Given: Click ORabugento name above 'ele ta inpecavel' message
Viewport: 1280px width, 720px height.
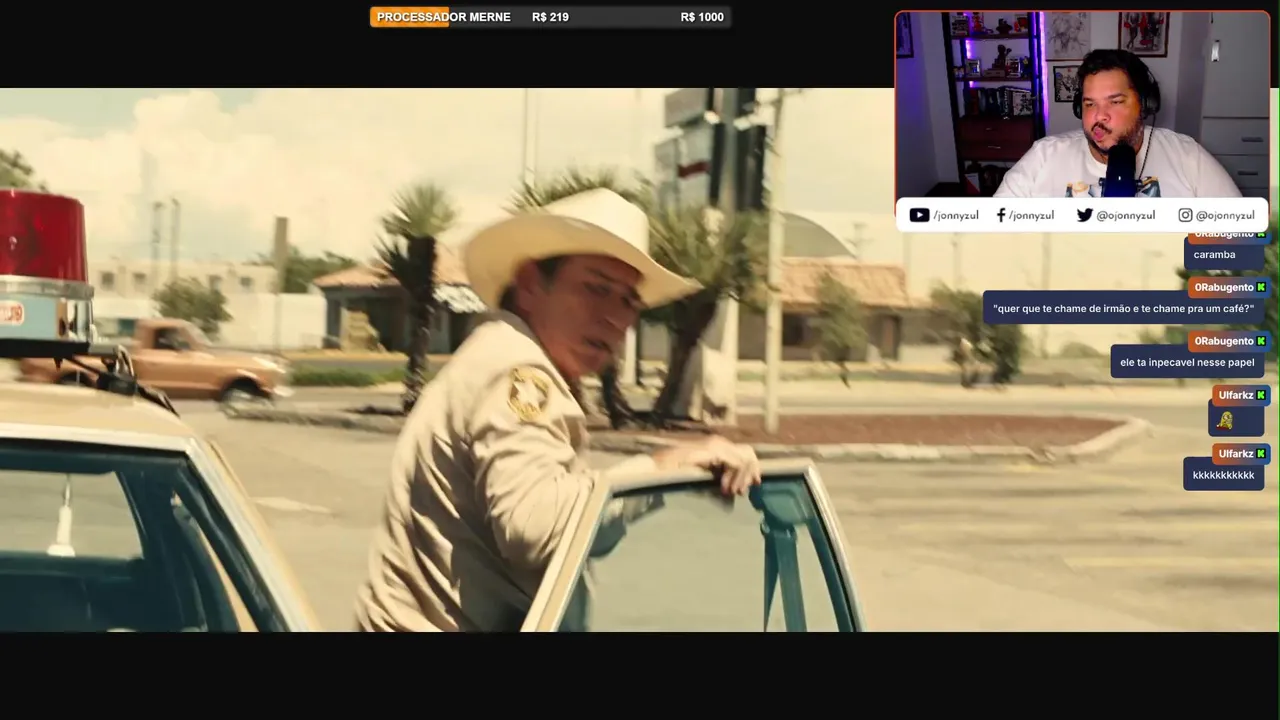Looking at the screenshot, I should [1224, 341].
